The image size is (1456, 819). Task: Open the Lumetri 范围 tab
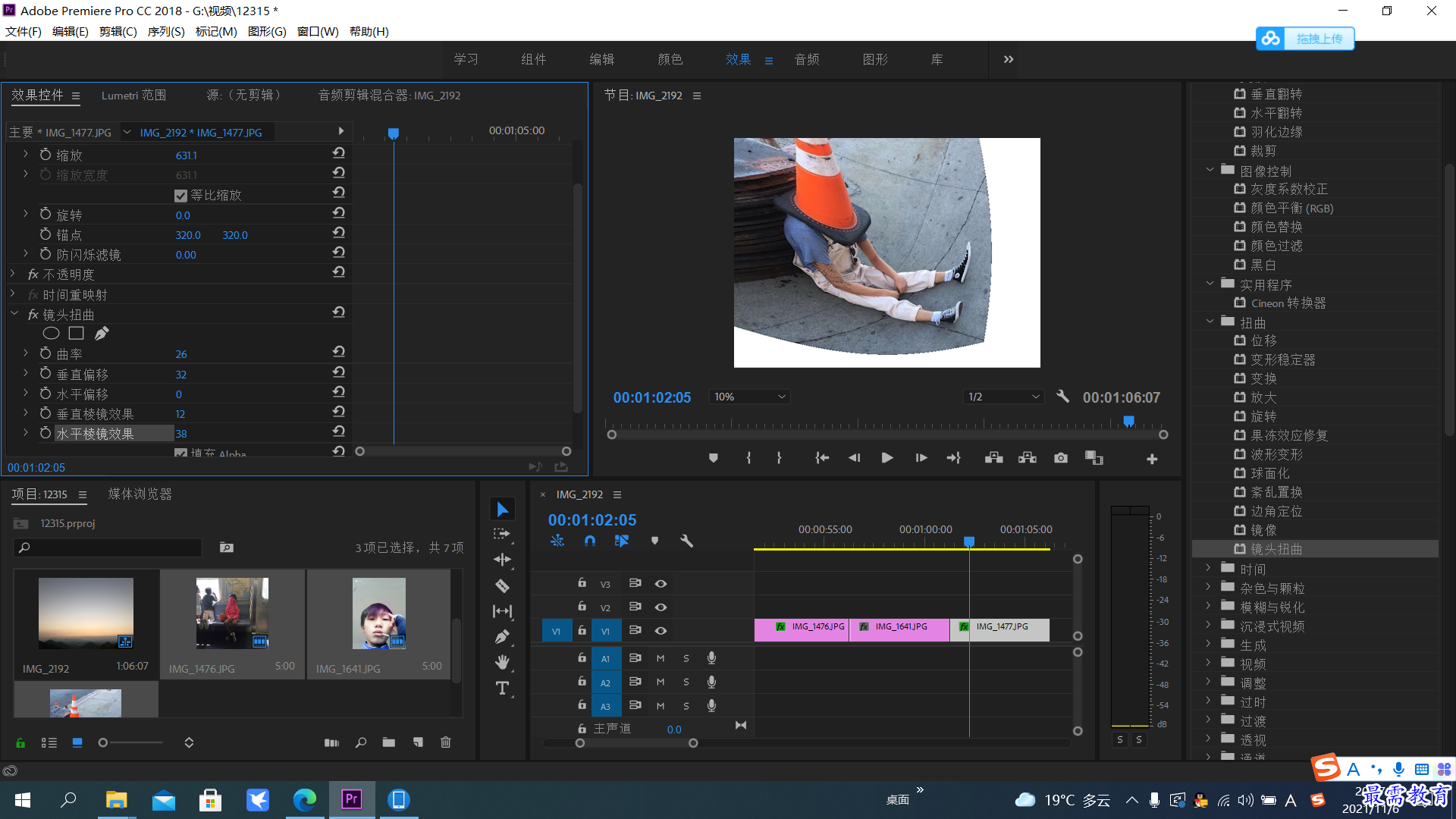click(x=133, y=95)
